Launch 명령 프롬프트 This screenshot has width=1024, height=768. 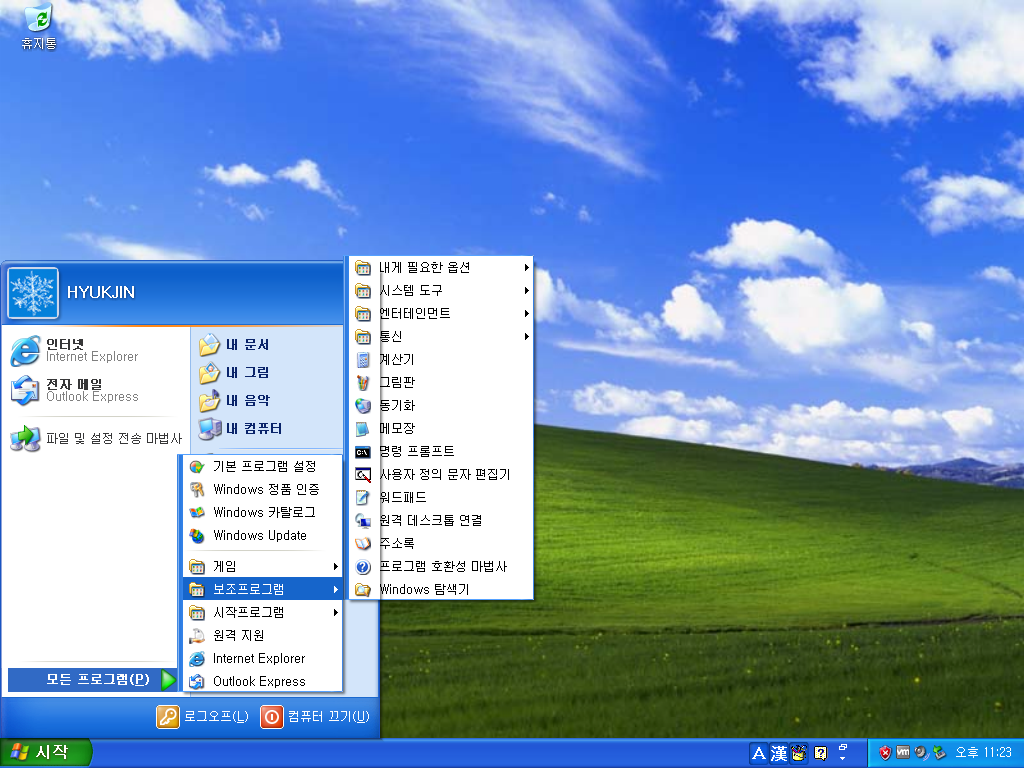pos(441,451)
